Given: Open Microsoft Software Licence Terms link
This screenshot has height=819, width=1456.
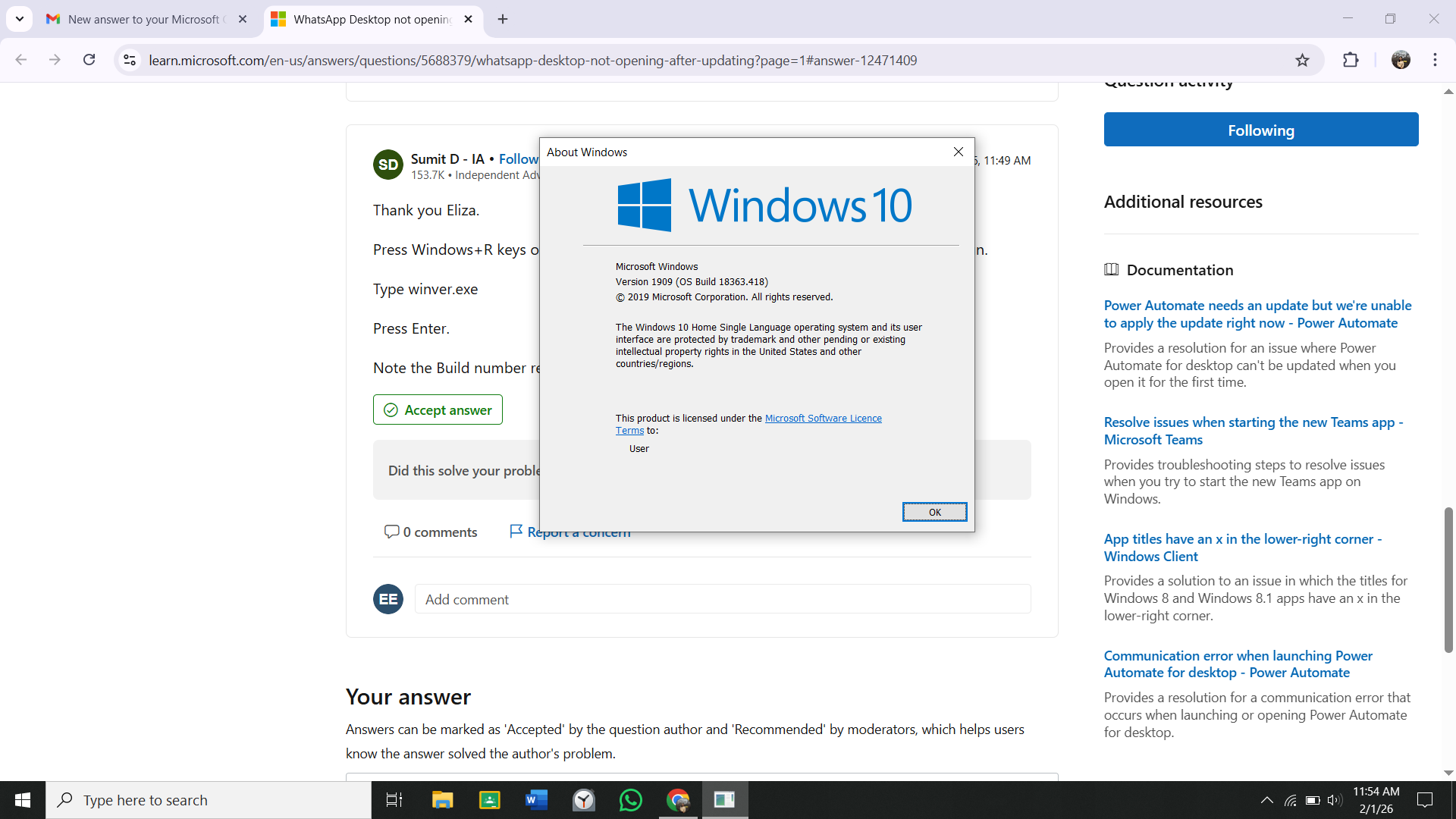Looking at the screenshot, I should click(x=823, y=418).
